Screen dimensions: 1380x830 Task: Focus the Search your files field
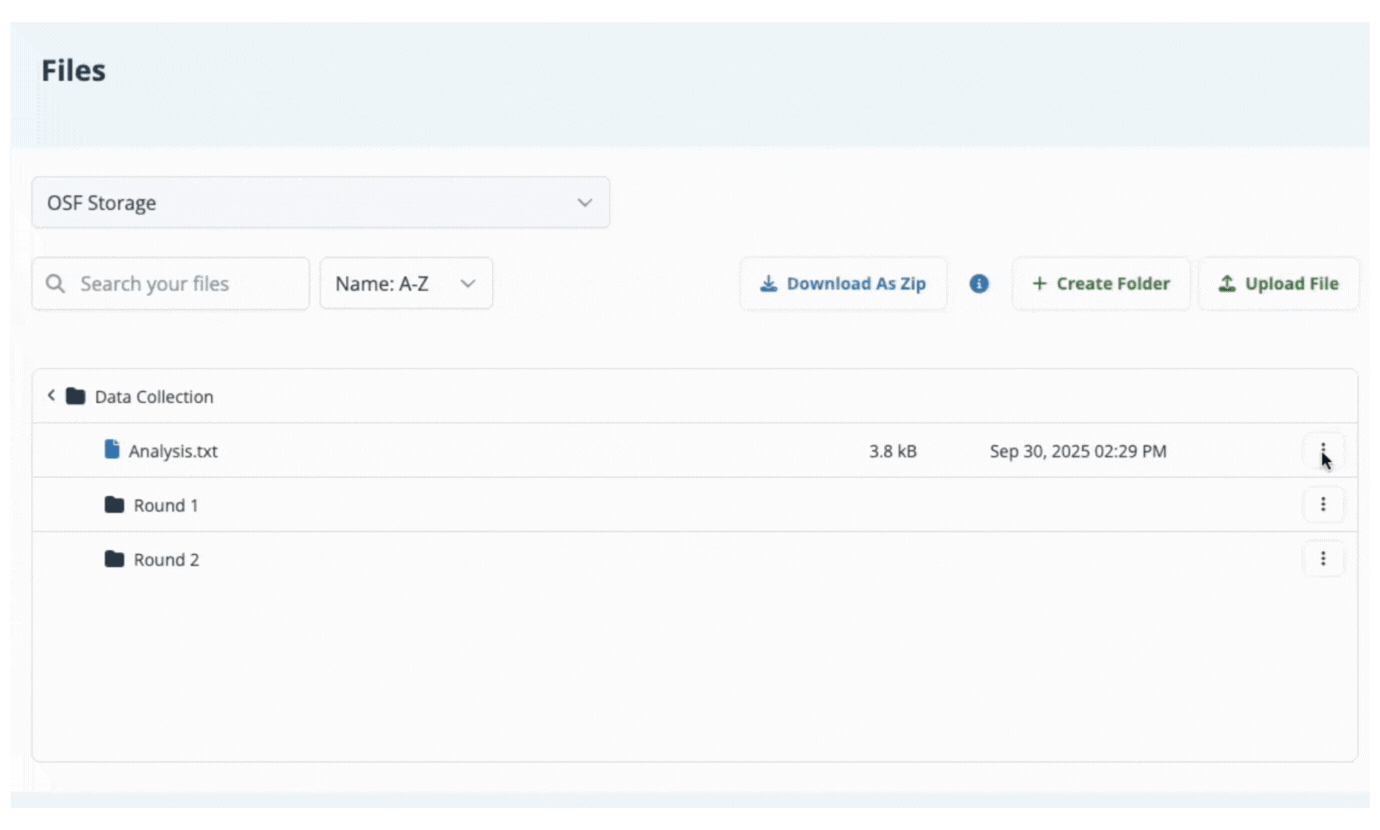pyautogui.click(x=171, y=284)
